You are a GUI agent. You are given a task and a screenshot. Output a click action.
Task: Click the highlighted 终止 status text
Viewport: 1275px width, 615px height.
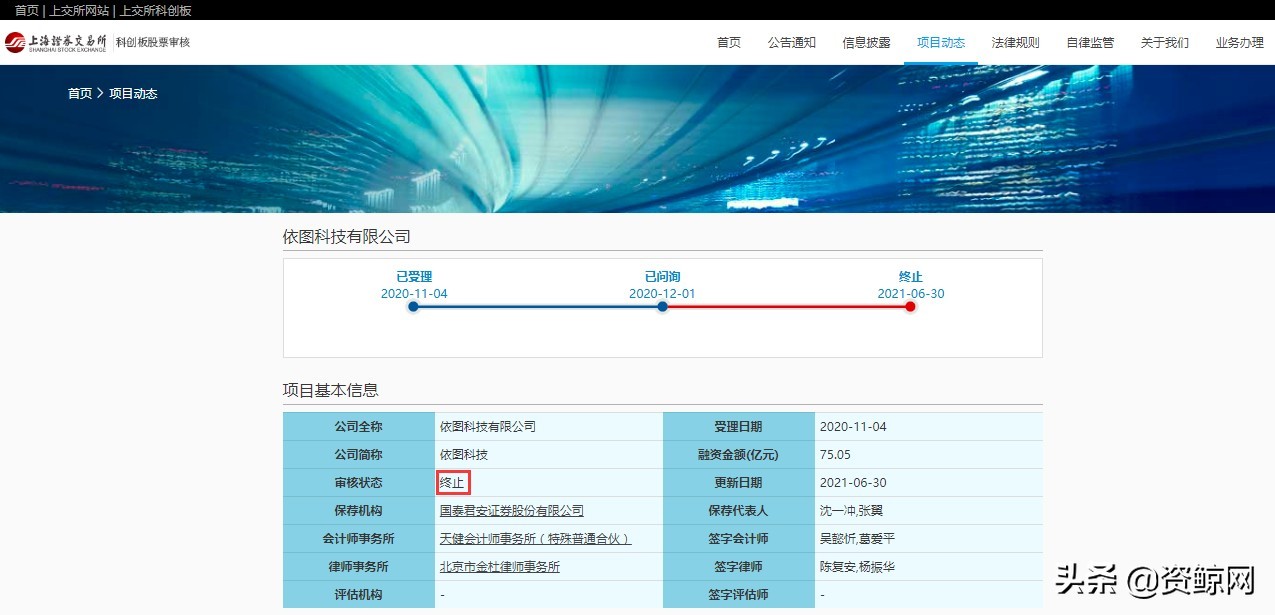tap(452, 482)
